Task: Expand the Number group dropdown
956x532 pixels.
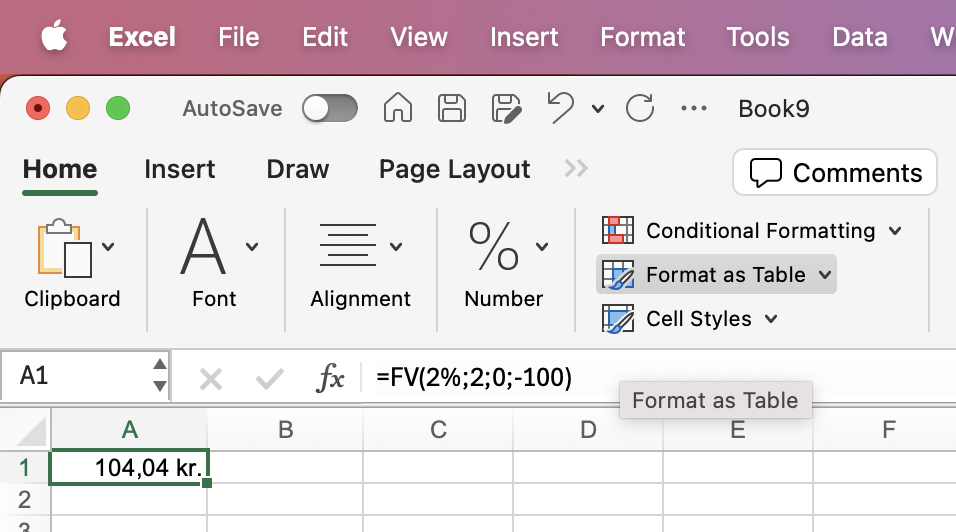Action: click(542, 247)
